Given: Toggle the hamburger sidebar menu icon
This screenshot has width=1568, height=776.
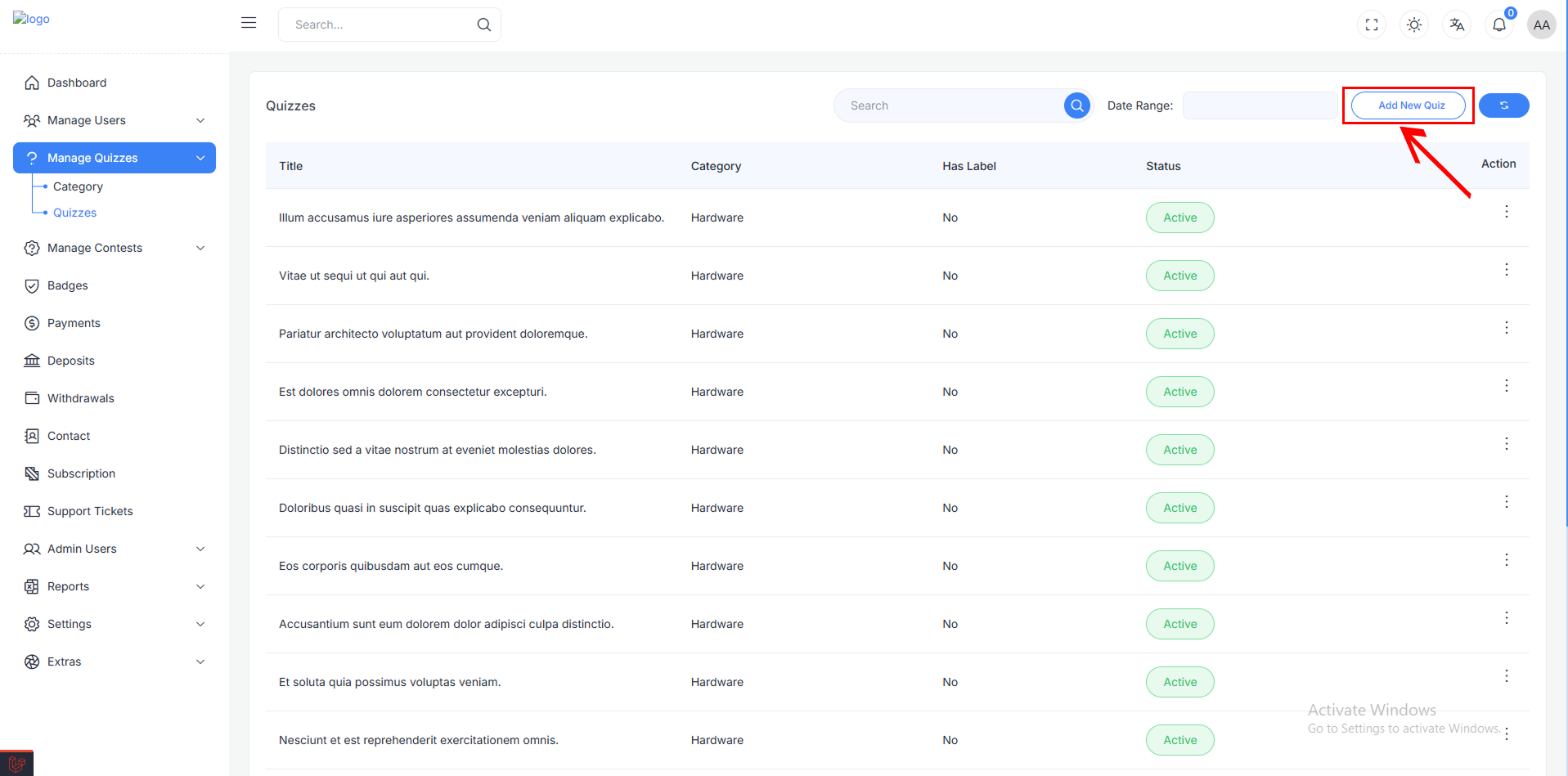Looking at the screenshot, I should point(249,23).
